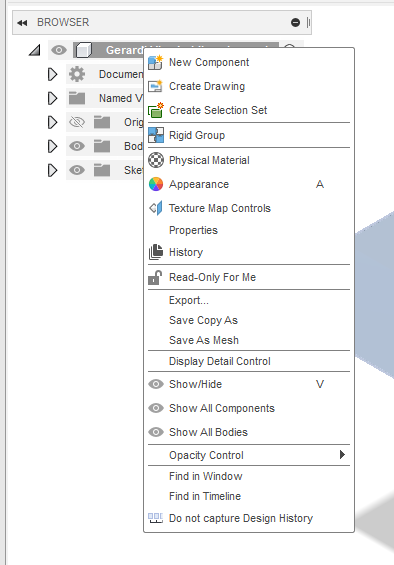The height and width of the screenshot is (565, 394).
Task: Click the Browser panel minus button
Action: (295, 23)
